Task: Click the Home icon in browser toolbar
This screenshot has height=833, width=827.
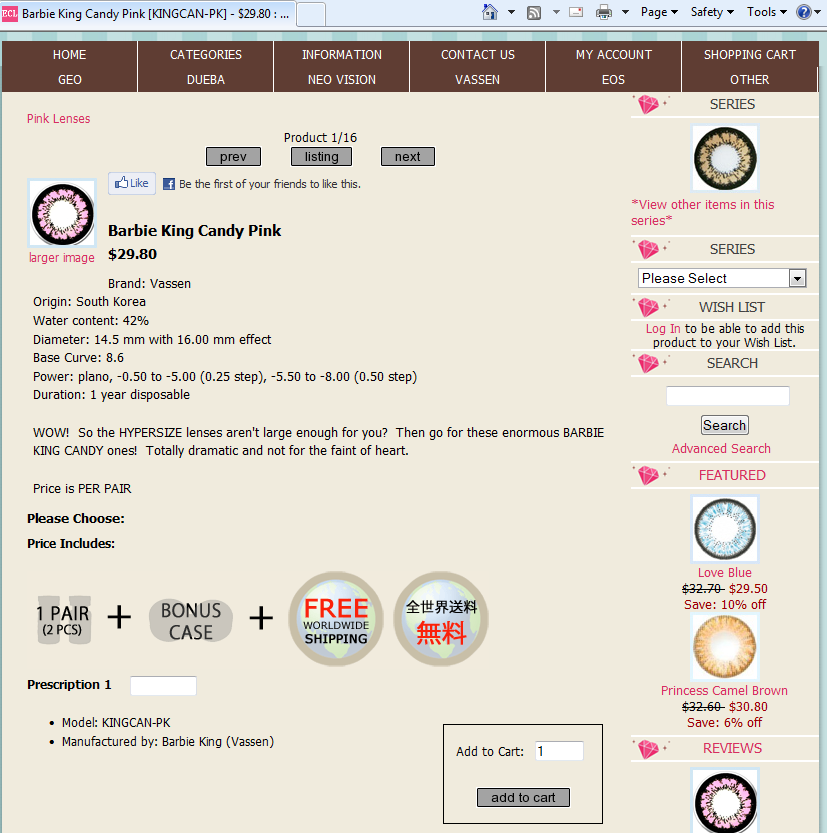Action: coord(490,12)
